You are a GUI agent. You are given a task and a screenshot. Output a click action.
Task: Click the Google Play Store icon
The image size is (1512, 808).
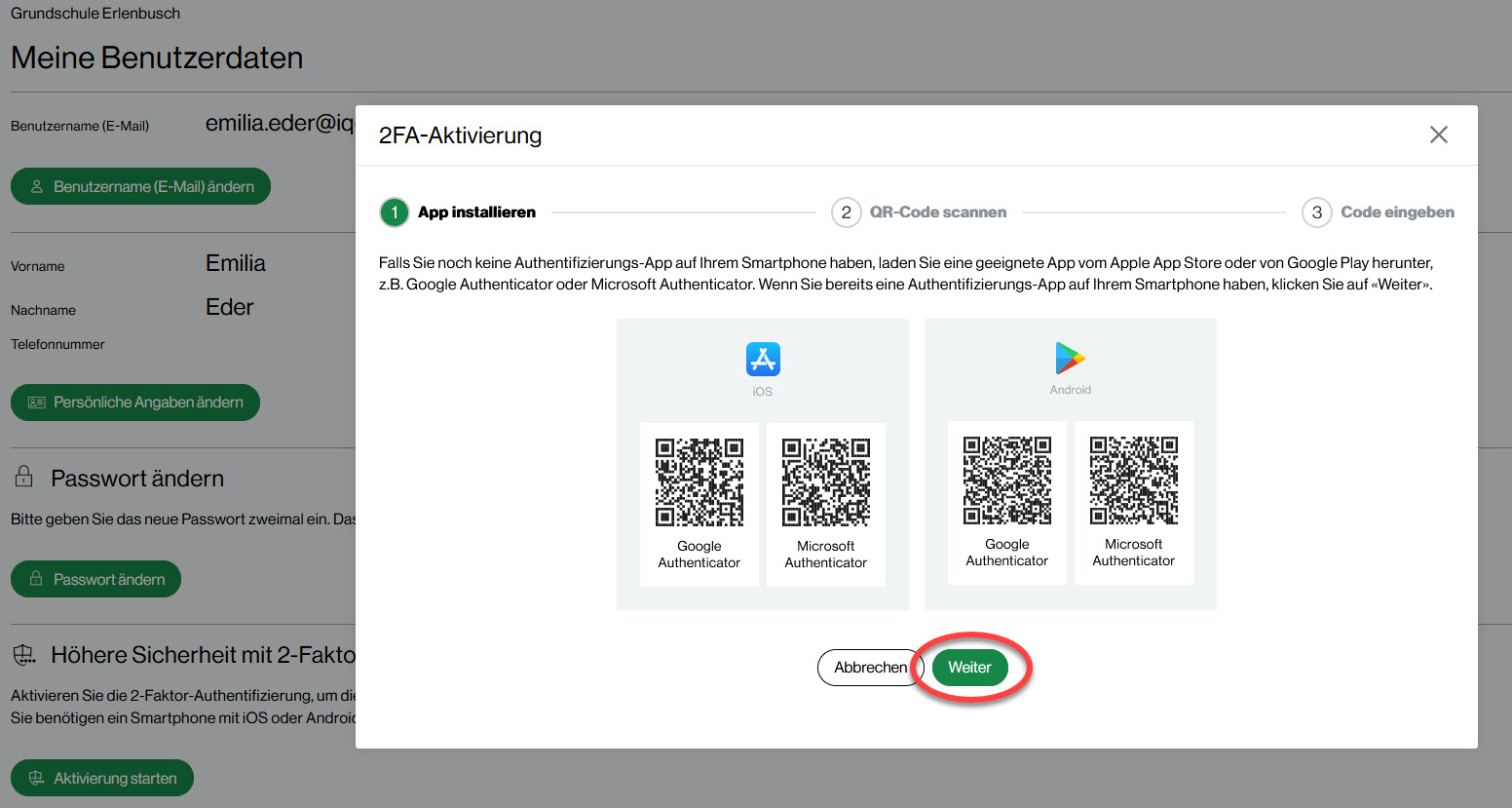1070,359
